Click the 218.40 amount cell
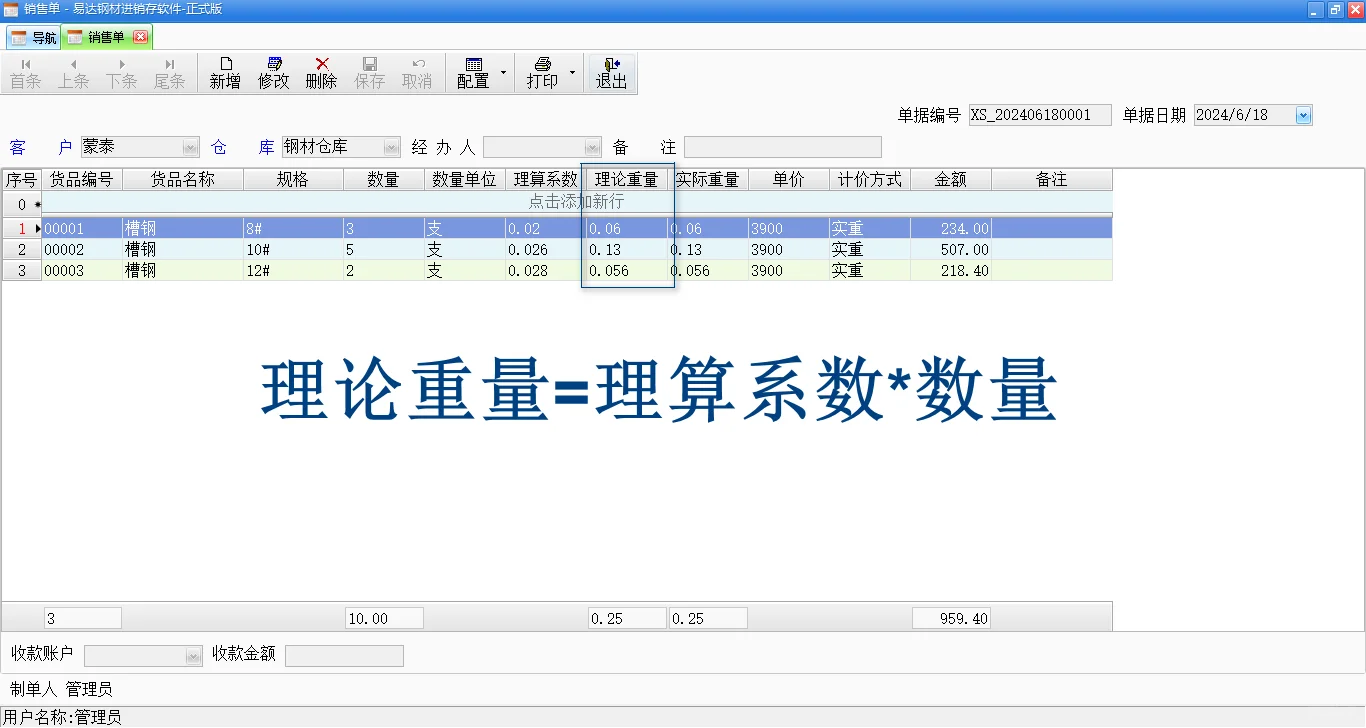1366x728 pixels. click(951, 271)
